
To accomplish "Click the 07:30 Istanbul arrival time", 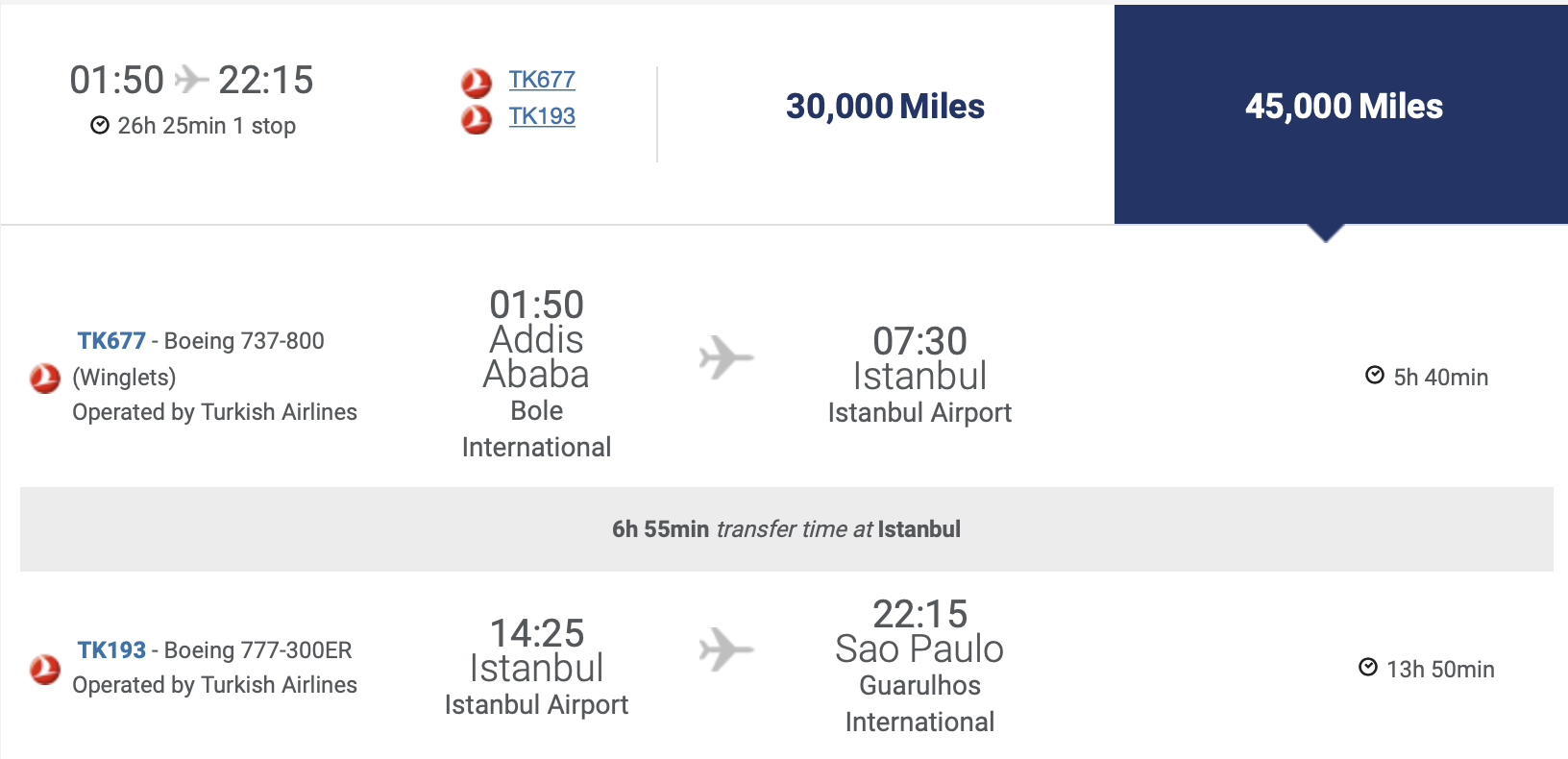I will 919,341.
